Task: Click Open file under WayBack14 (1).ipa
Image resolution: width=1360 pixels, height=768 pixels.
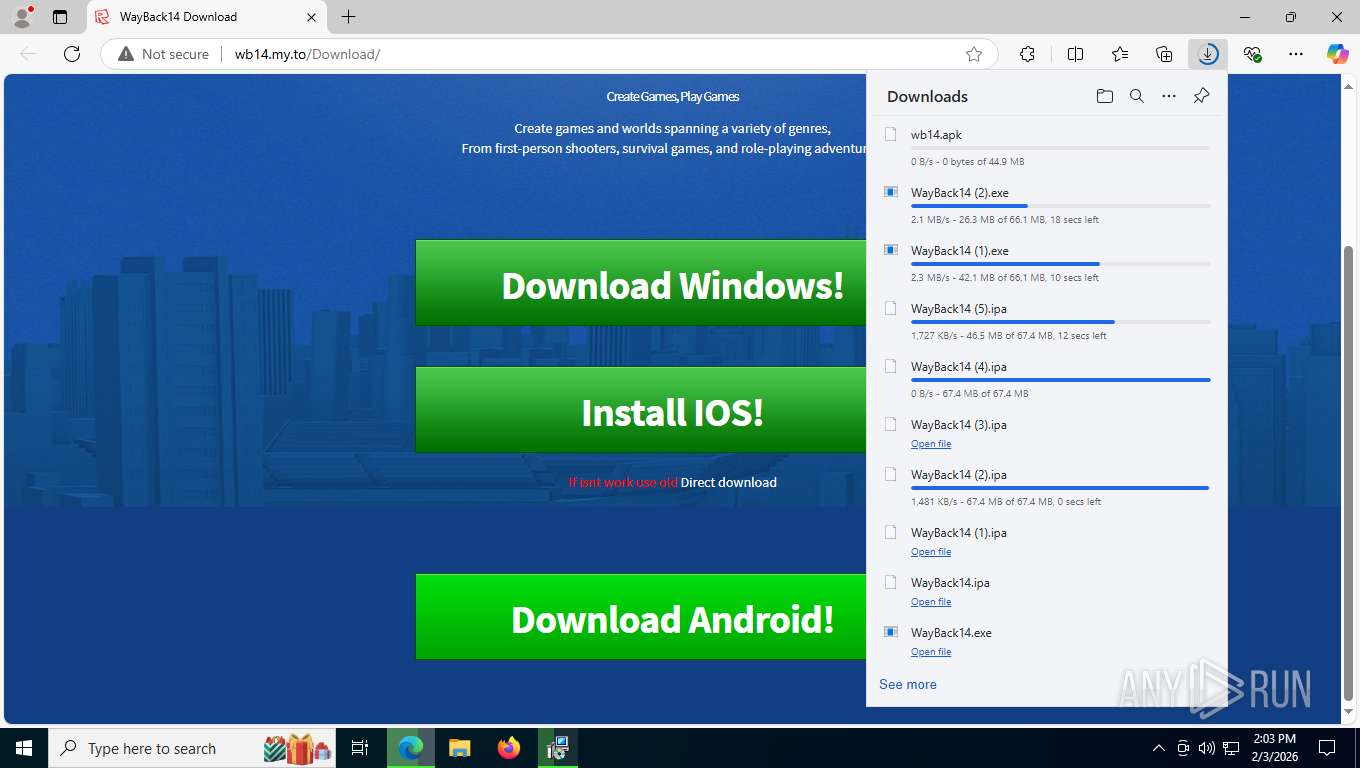Action: 931,552
